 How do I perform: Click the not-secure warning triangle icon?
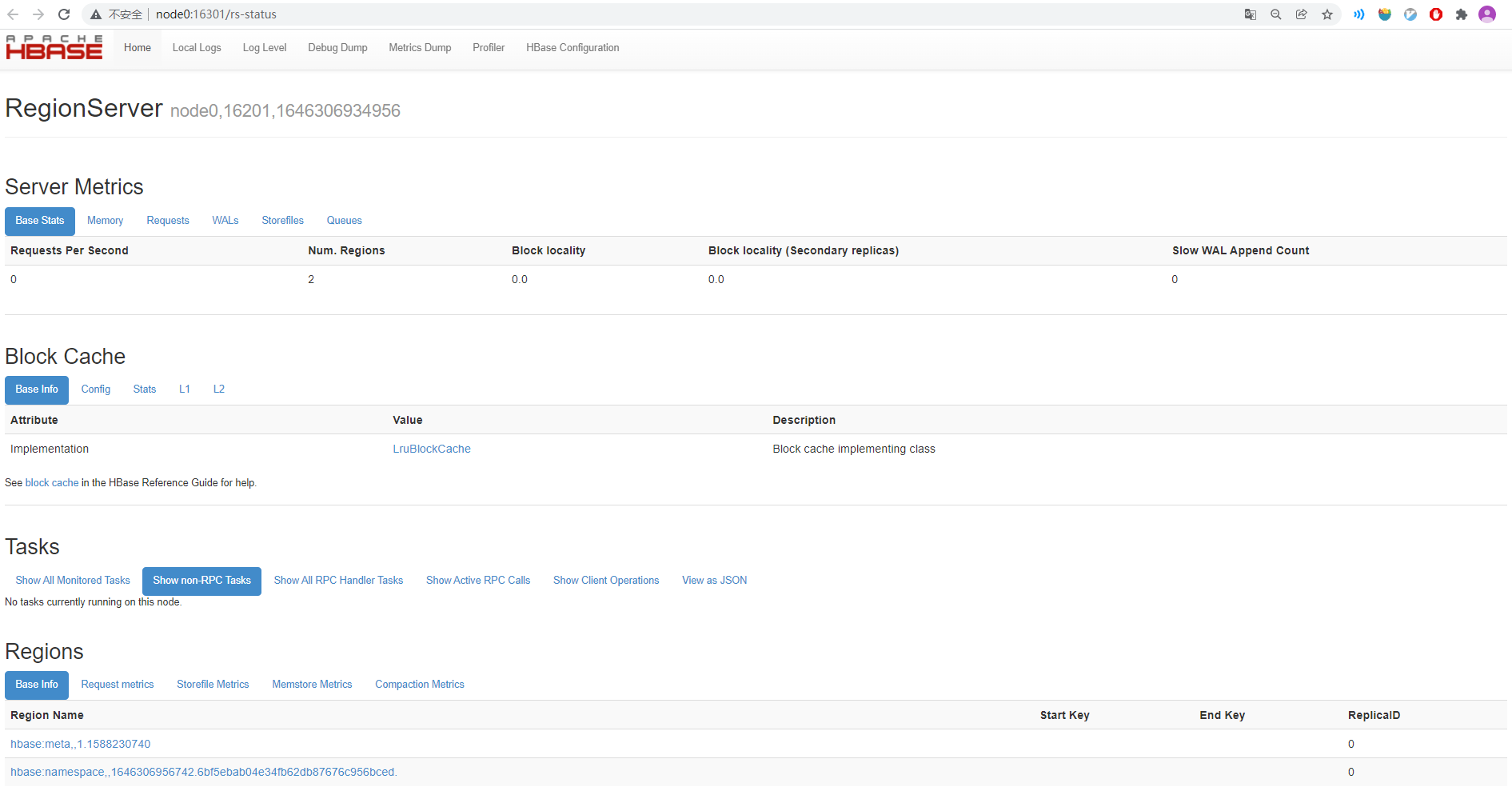96,14
